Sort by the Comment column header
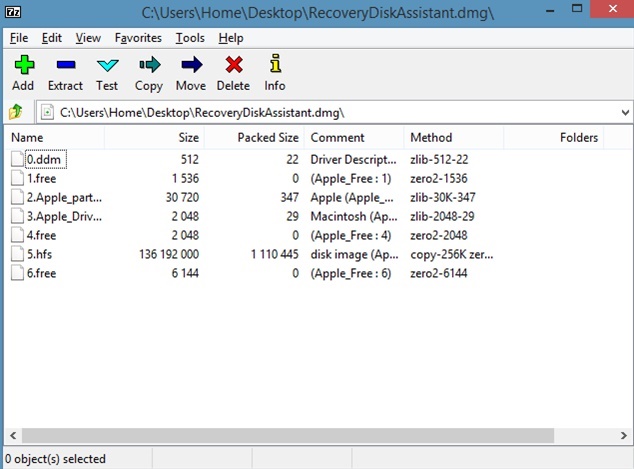Screen dimensions: 634x469 point(354,137)
